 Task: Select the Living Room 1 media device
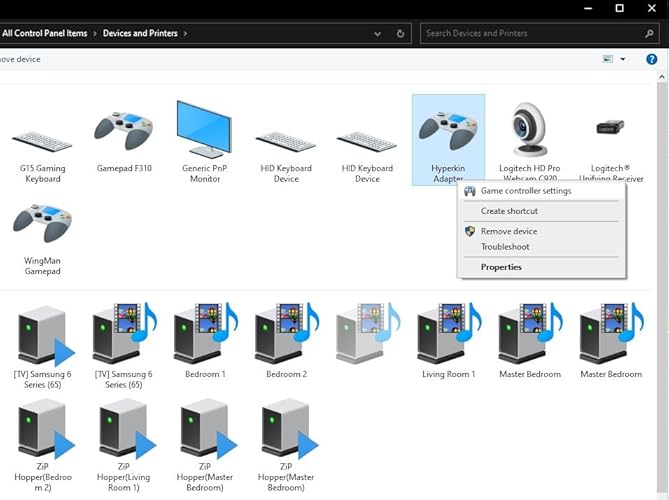(x=448, y=341)
